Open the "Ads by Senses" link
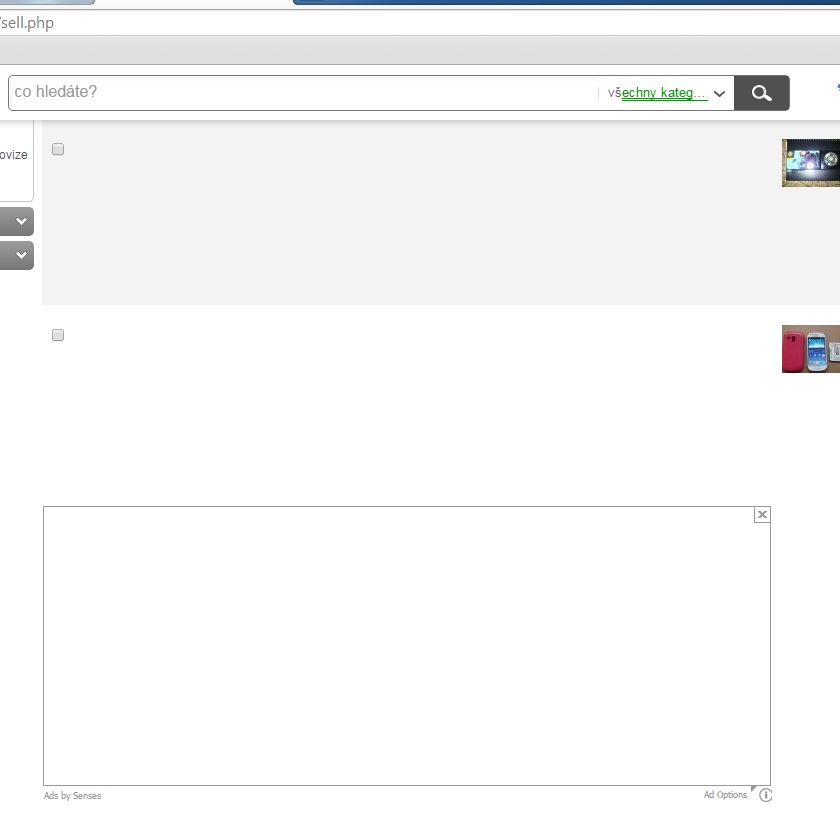The height and width of the screenshot is (829, 840). [x=72, y=796]
